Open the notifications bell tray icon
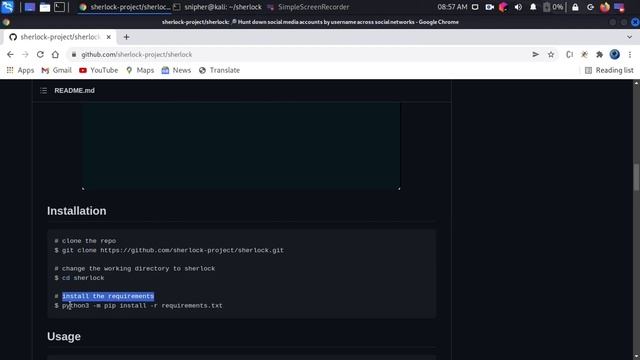The height and width of the screenshot is (360, 640). 533,7
